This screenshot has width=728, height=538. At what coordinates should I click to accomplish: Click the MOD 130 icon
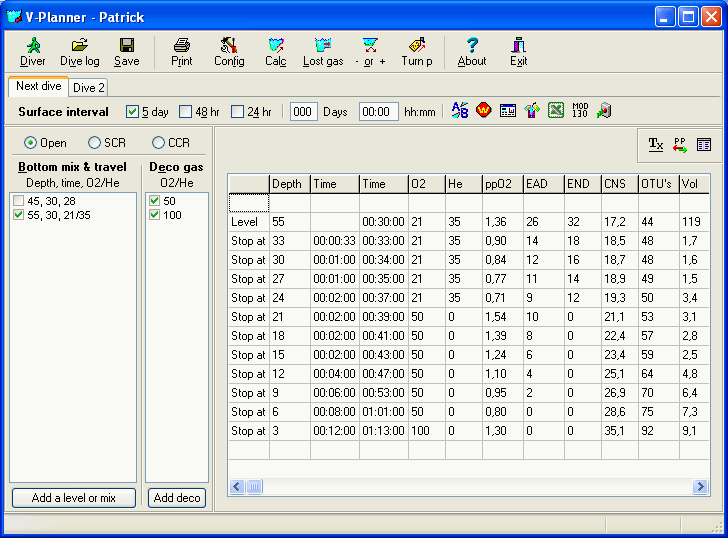pyautogui.click(x=580, y=111)
